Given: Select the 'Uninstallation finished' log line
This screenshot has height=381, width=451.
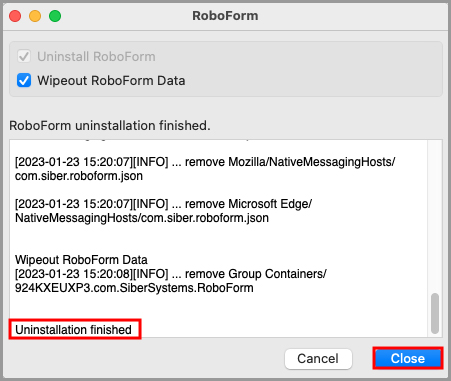Looking at the screenshot, I should (73, 330).
